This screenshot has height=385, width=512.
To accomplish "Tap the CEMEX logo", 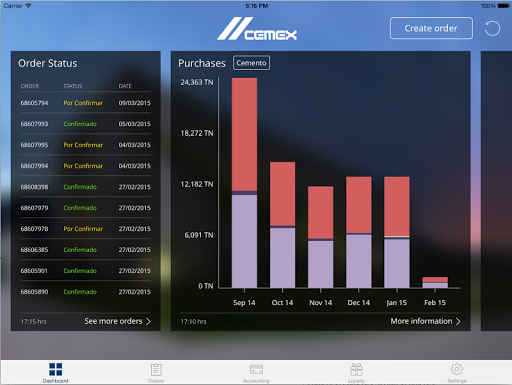I will [257, 29].
